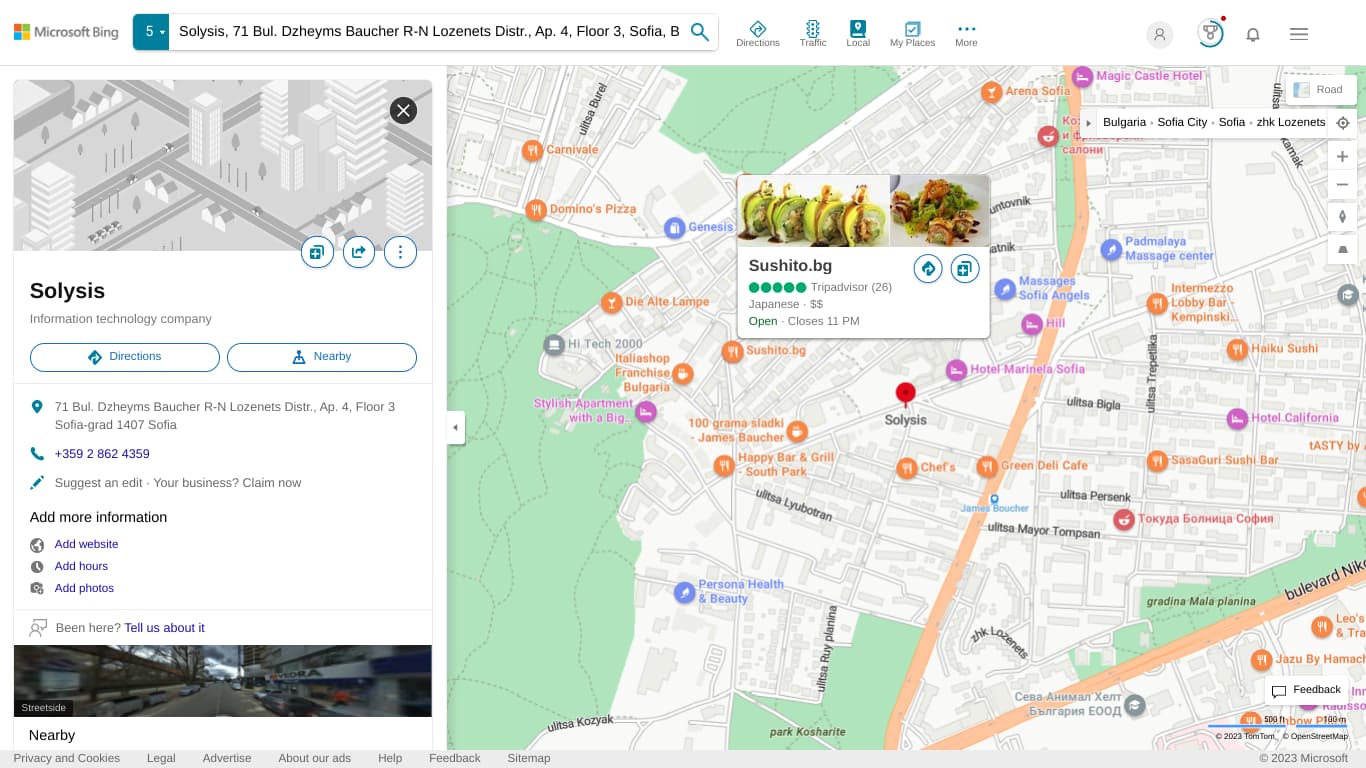1366x768 pixels.
Task: Click the Add hours link
Action: (x=81, y=566)
